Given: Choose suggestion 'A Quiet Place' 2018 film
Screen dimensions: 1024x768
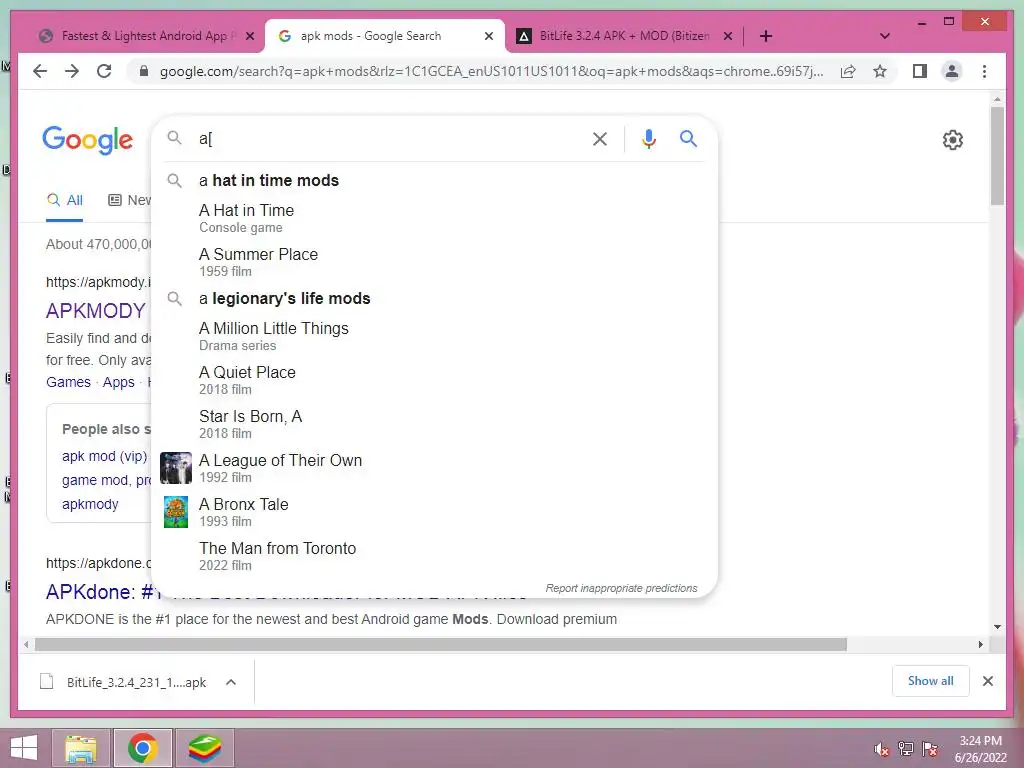Looking at the screenshot, I should tap(435, 380).
